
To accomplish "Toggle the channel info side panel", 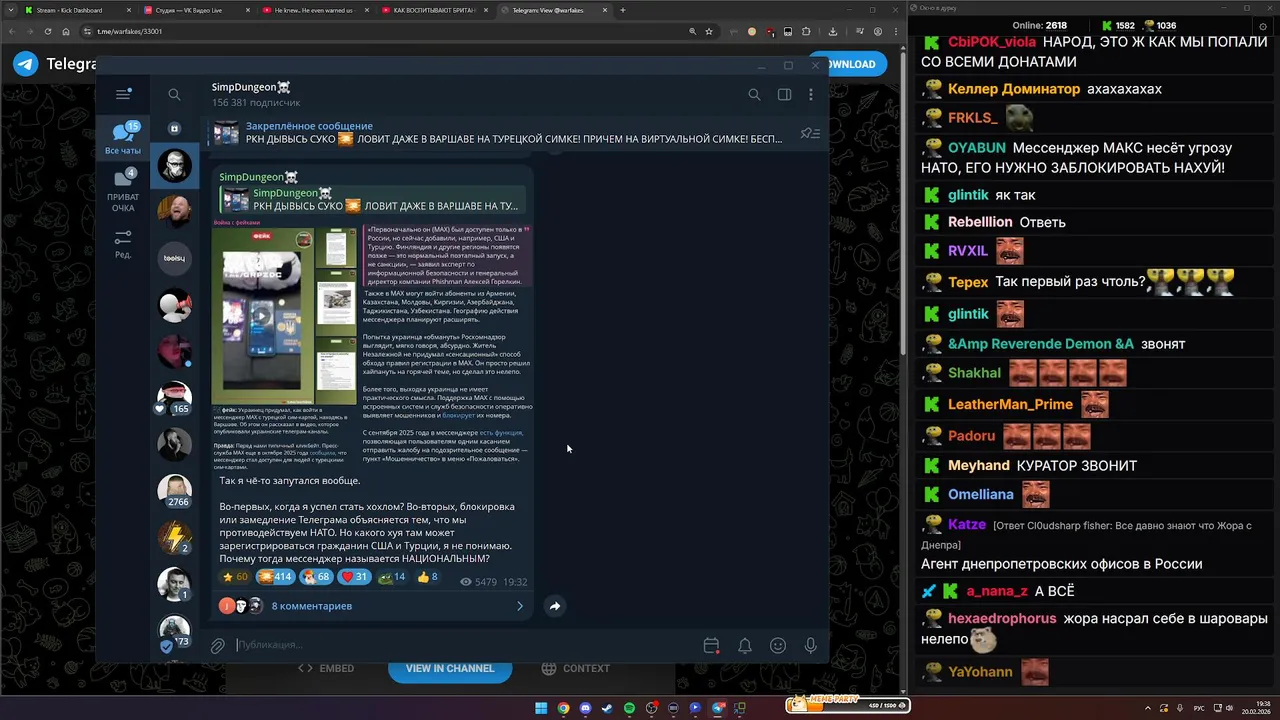I will [784, 94].
